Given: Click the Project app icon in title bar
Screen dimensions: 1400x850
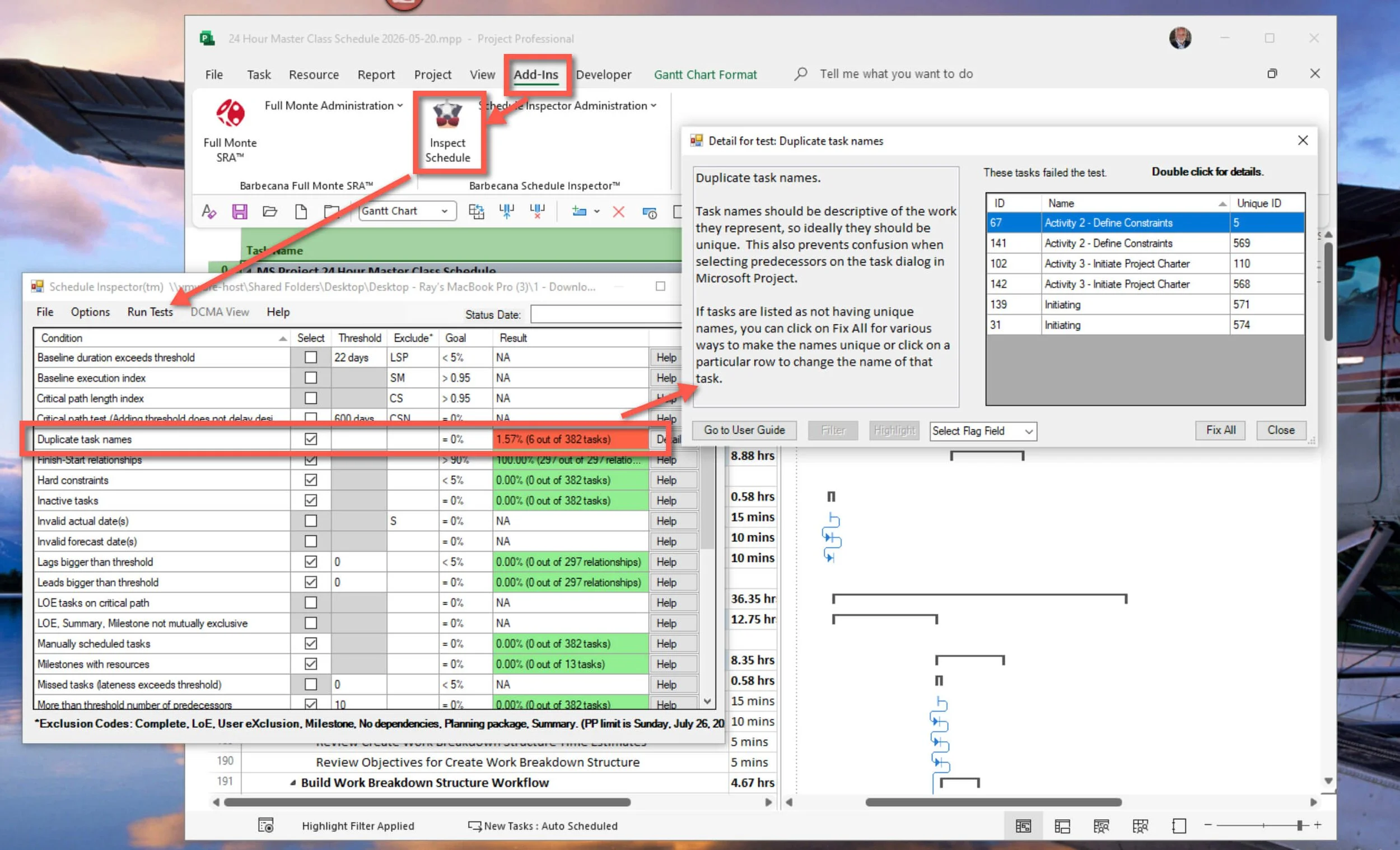Looking at the screenshot, I should 207,38.
